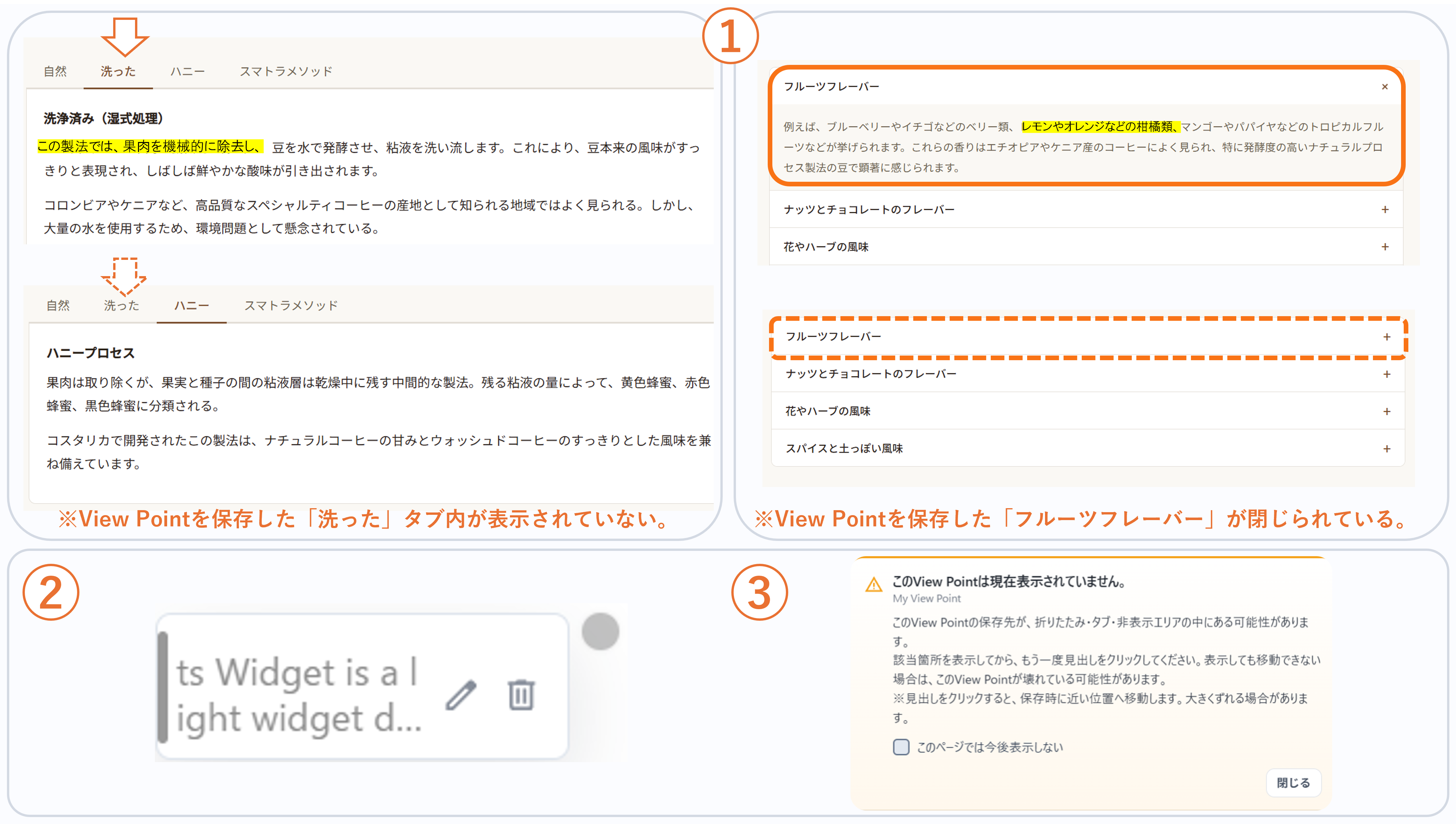Image resolution: width=1456 pixels, height=824 pixels.
Task: Collapse the open フルーツフレーバー header title
Action: [x=831, y=87]
